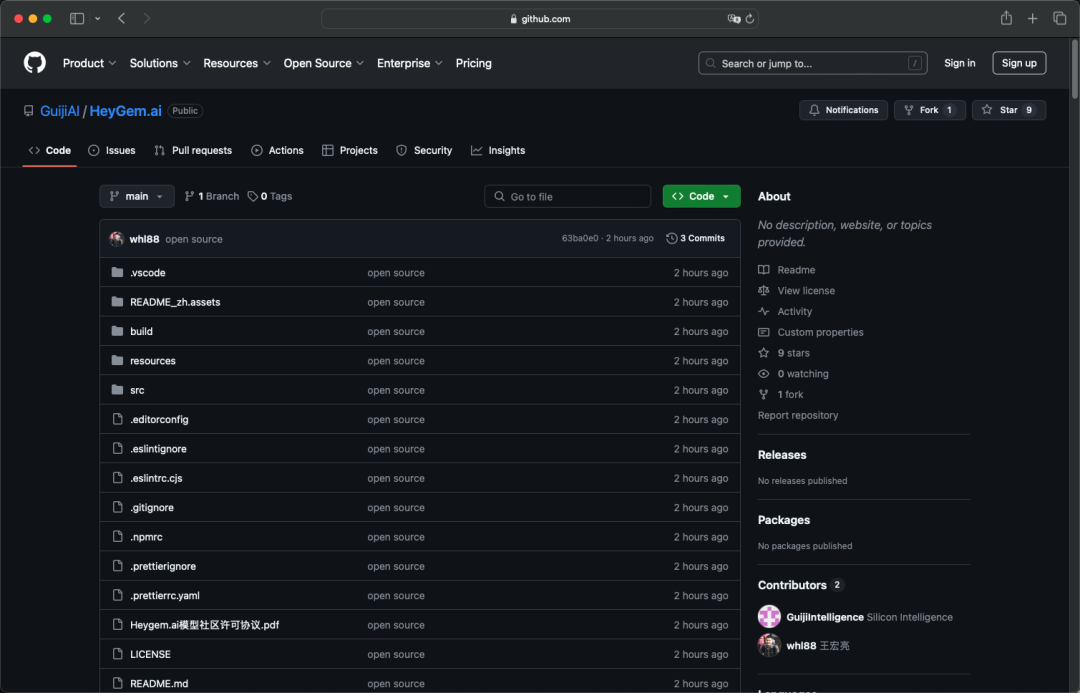Expand the Resources menu
The width and height of the screenshot is (1080, 693).
pos(237,63)
